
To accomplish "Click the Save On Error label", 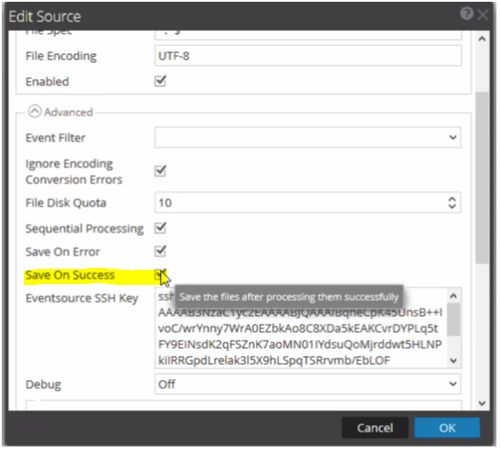I will point(63,252).
